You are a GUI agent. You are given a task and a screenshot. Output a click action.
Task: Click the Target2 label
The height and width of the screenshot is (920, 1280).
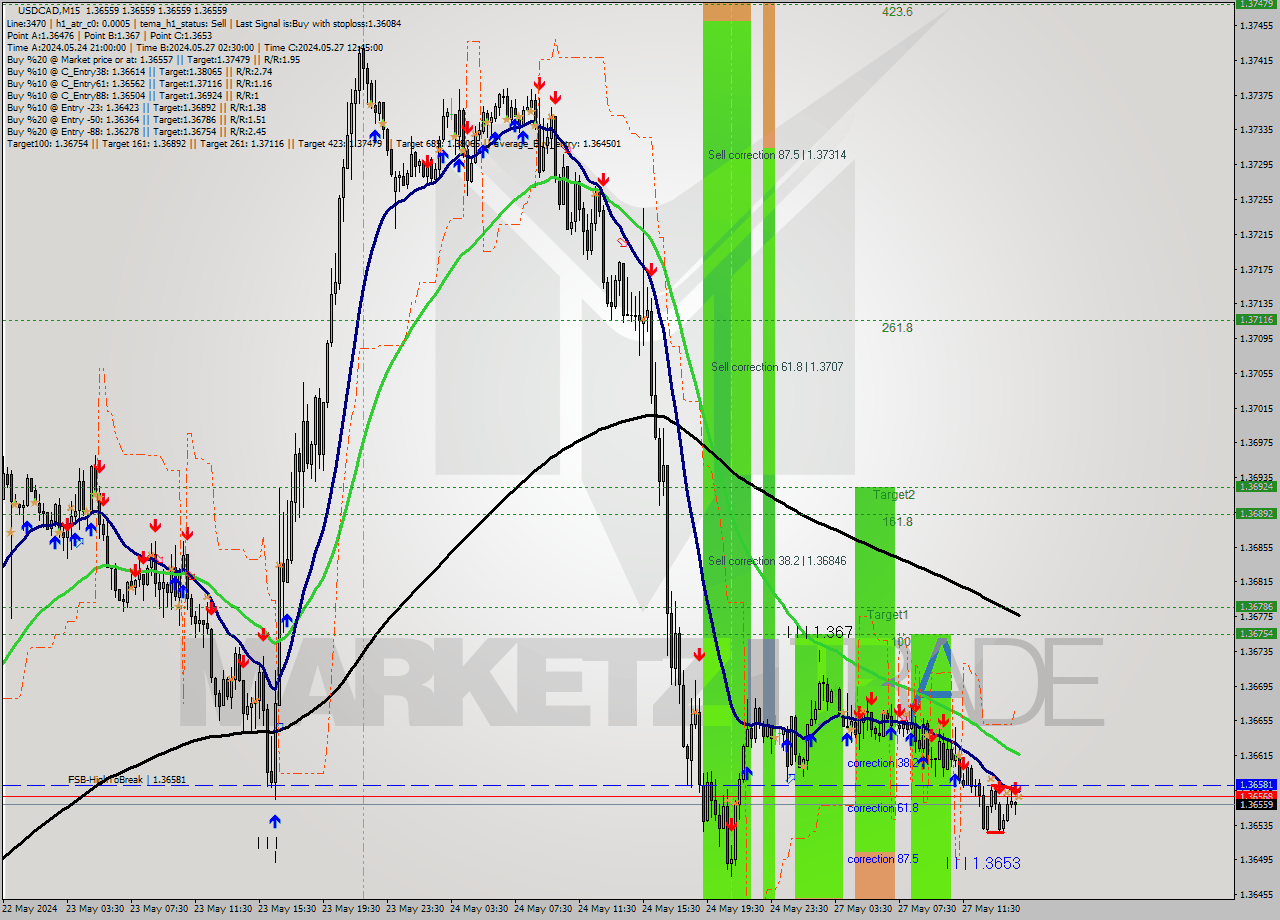coord(893,494)
